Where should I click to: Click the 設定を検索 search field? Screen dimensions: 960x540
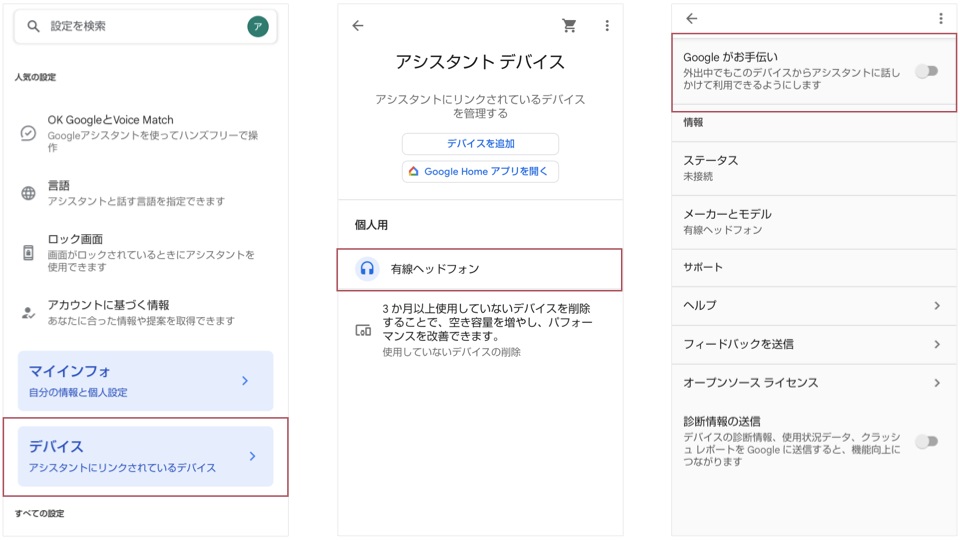(x=145, y=26)
